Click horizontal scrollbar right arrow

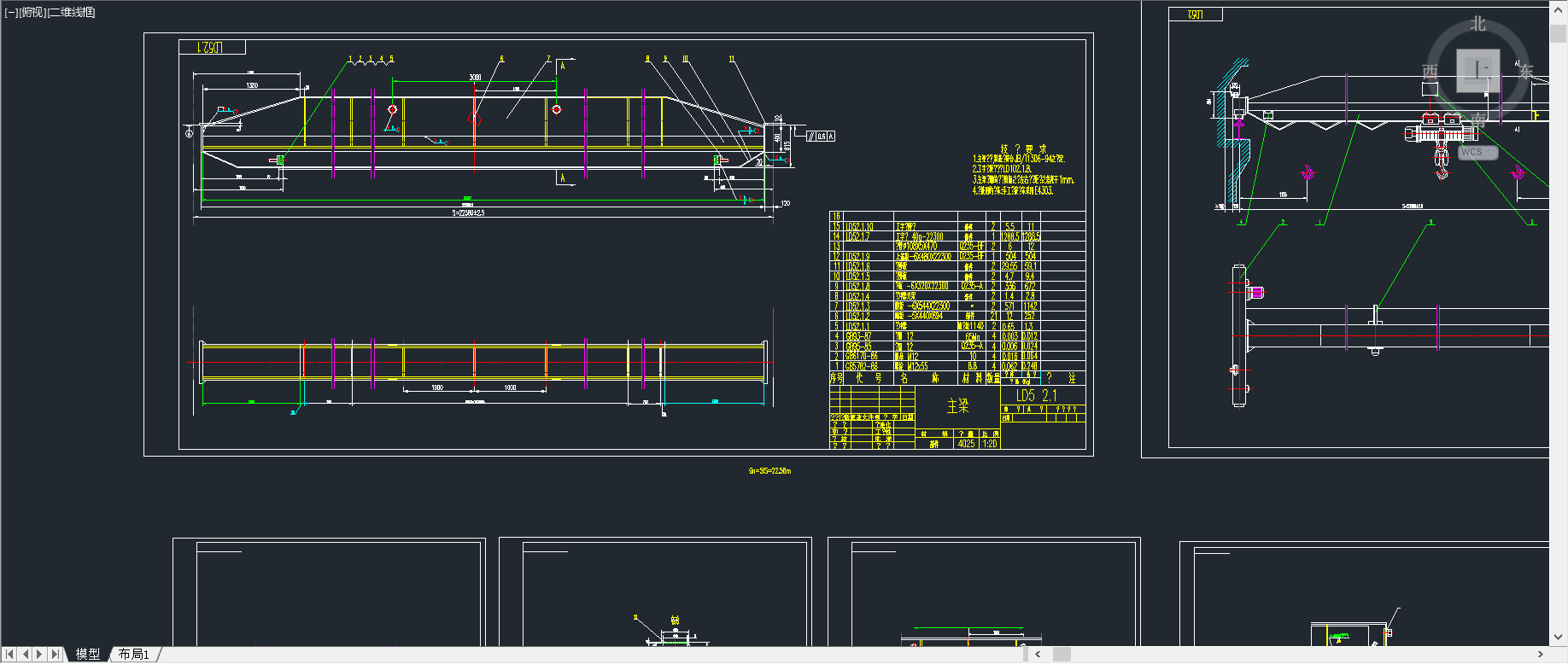[x=1540, y=655]
